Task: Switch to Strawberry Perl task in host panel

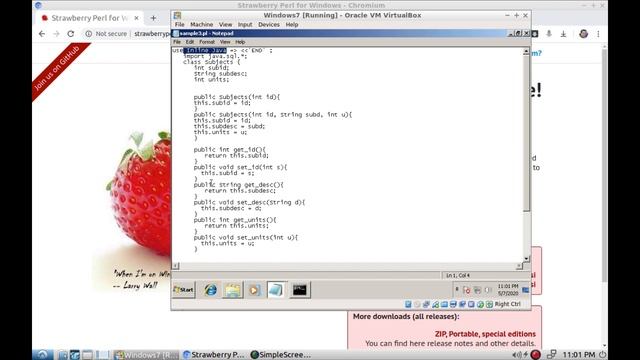Action: [213, 355]
